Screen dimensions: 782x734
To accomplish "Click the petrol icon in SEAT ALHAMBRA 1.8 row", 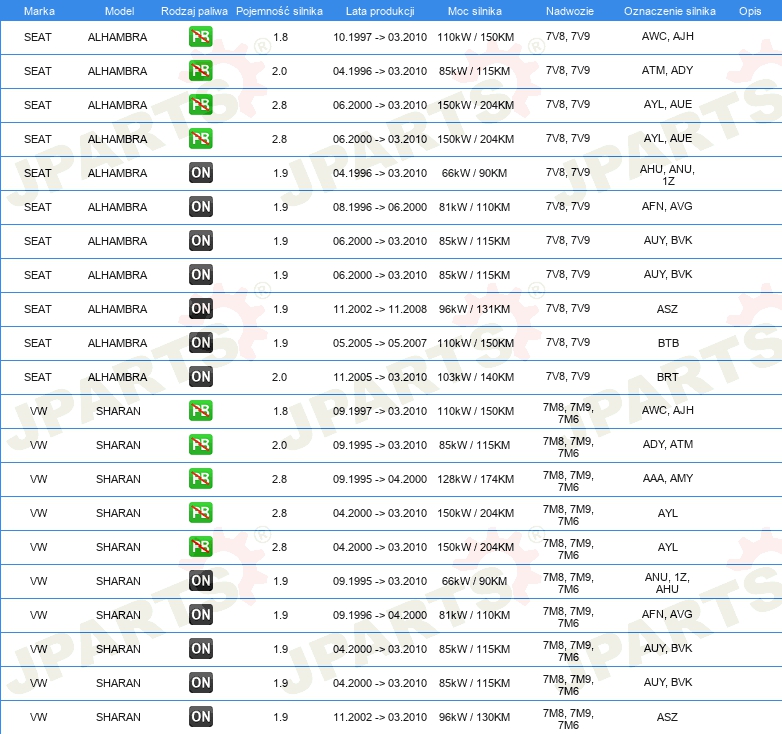I will [x=200, y=36].
